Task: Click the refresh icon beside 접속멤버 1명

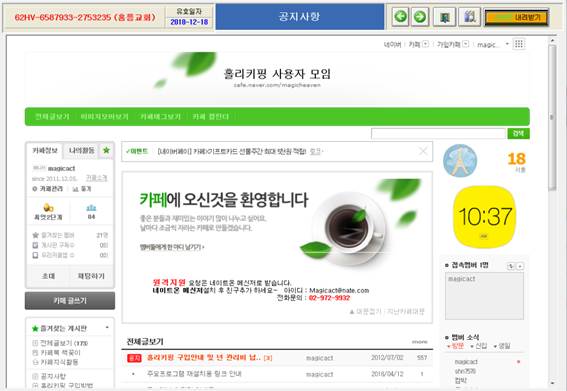Action: tap(511, 266)
